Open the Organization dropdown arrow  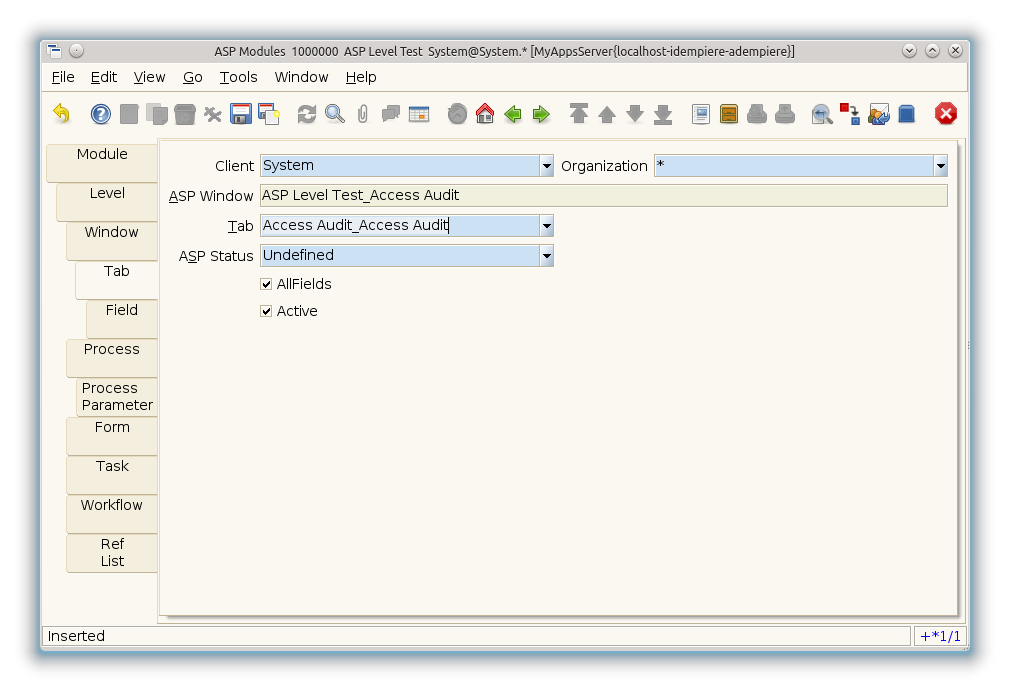(x=940, y=166)
